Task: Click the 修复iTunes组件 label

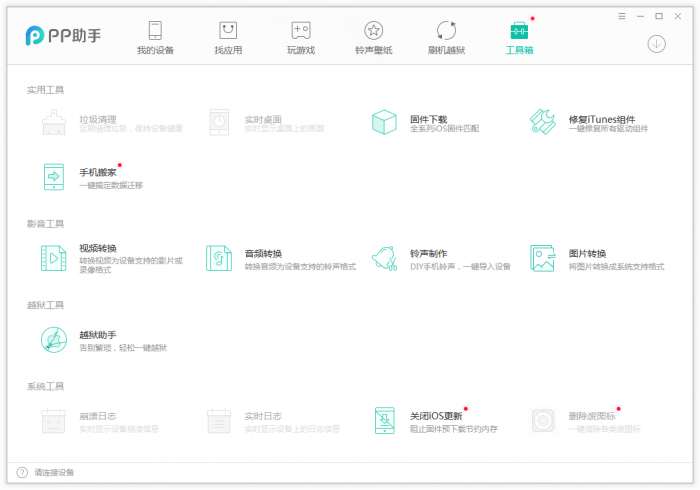Action: (601, 119)
